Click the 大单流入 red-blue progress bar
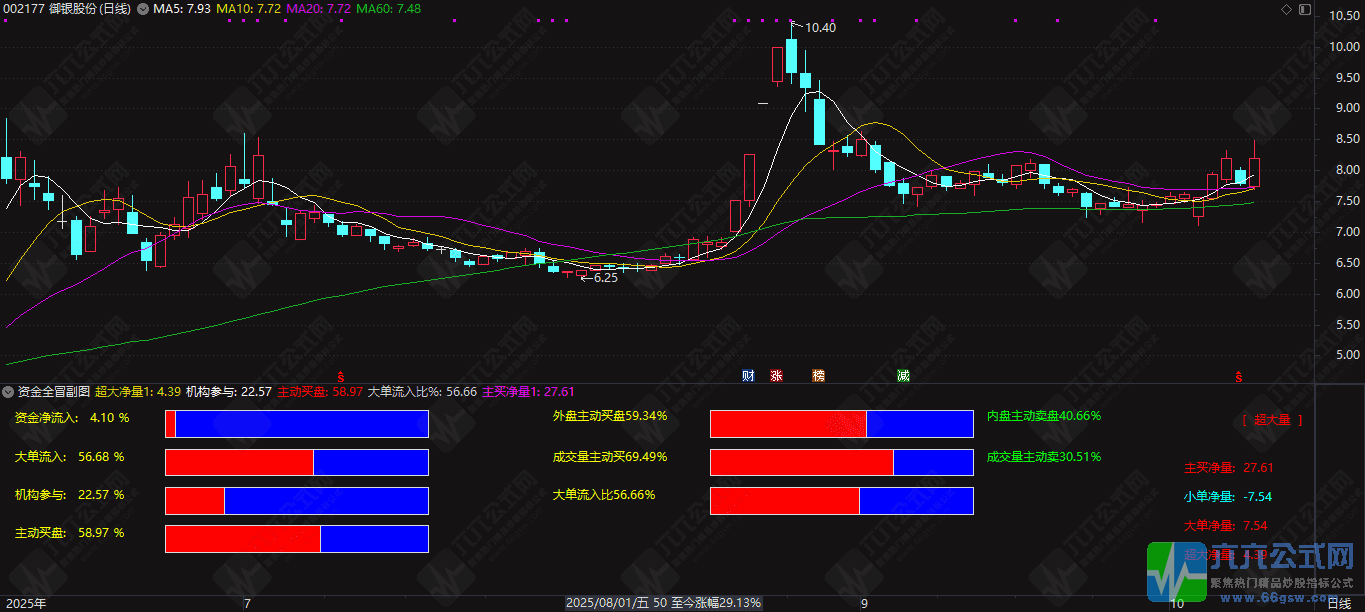The image size is (1365, 612). (x=296, y=462)
